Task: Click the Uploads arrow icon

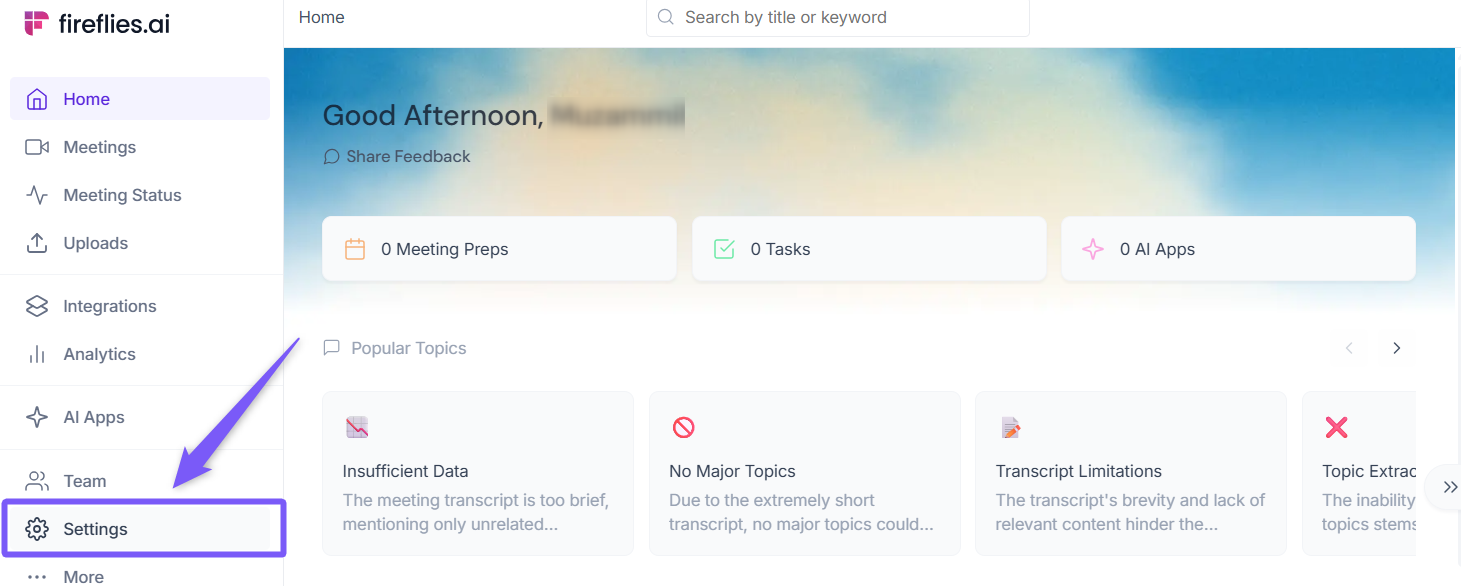Action: coord(37,243)
